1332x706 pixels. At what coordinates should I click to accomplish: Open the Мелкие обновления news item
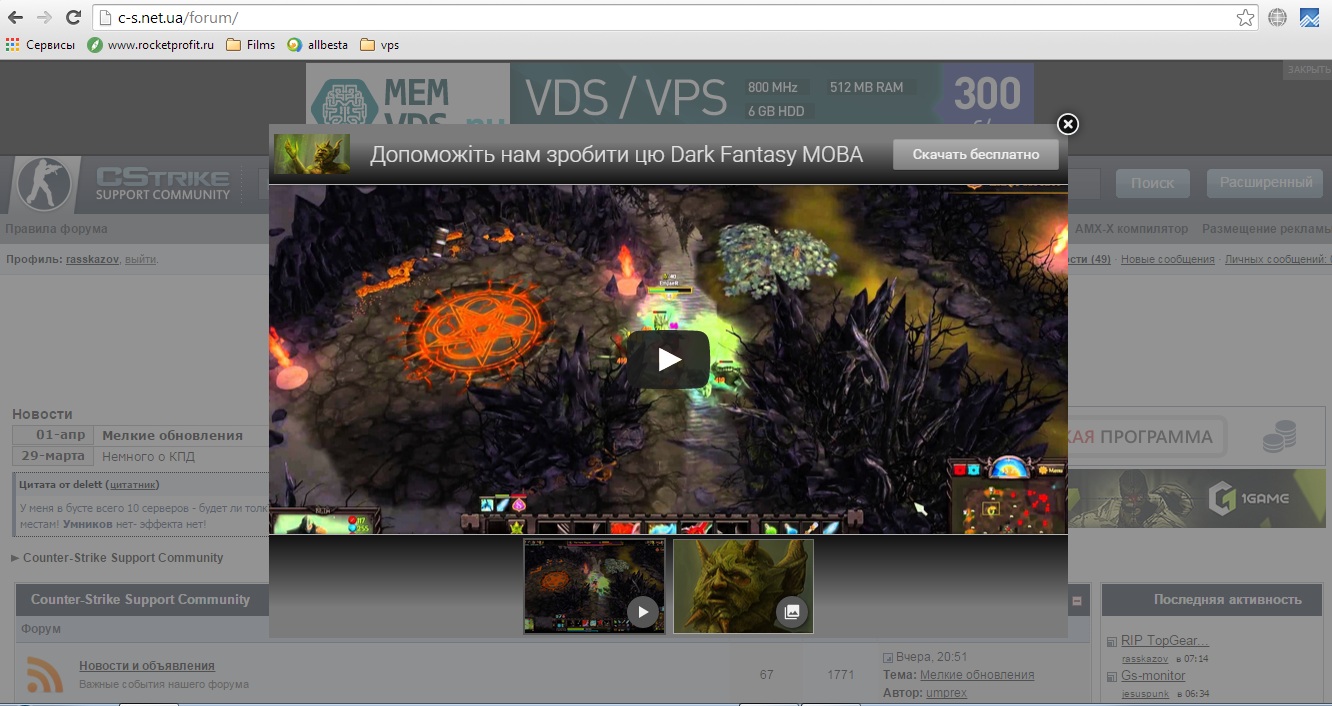[172, 435]
